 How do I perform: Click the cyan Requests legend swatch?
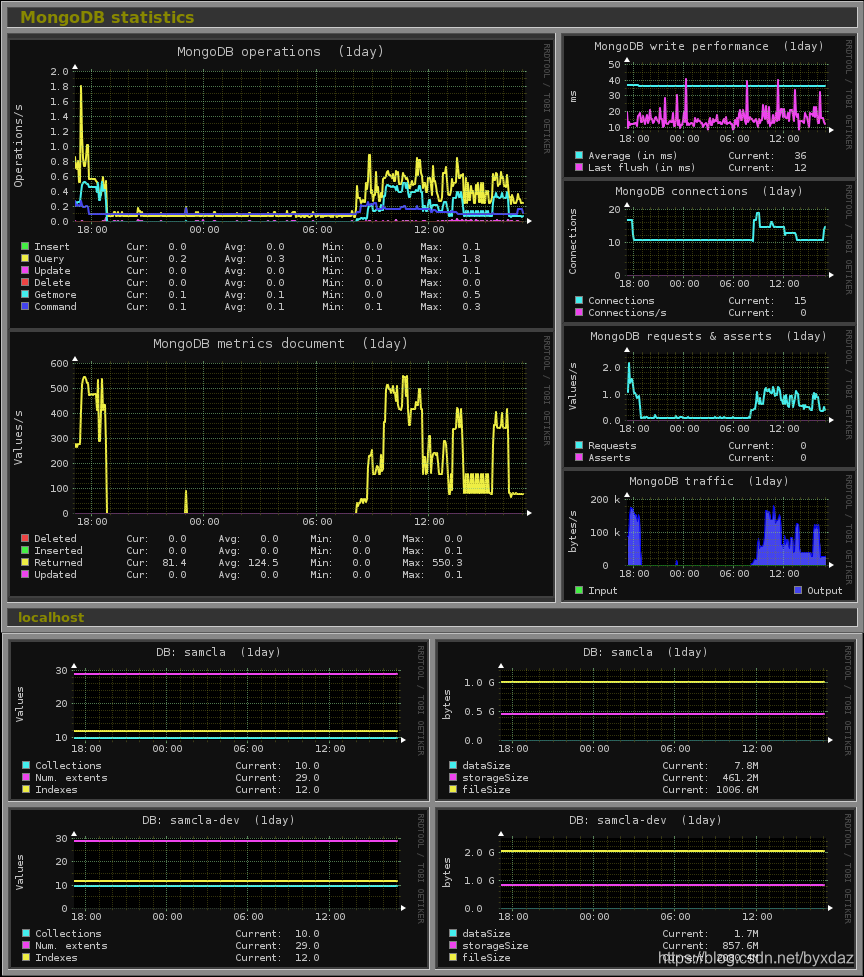click(579, 446)
